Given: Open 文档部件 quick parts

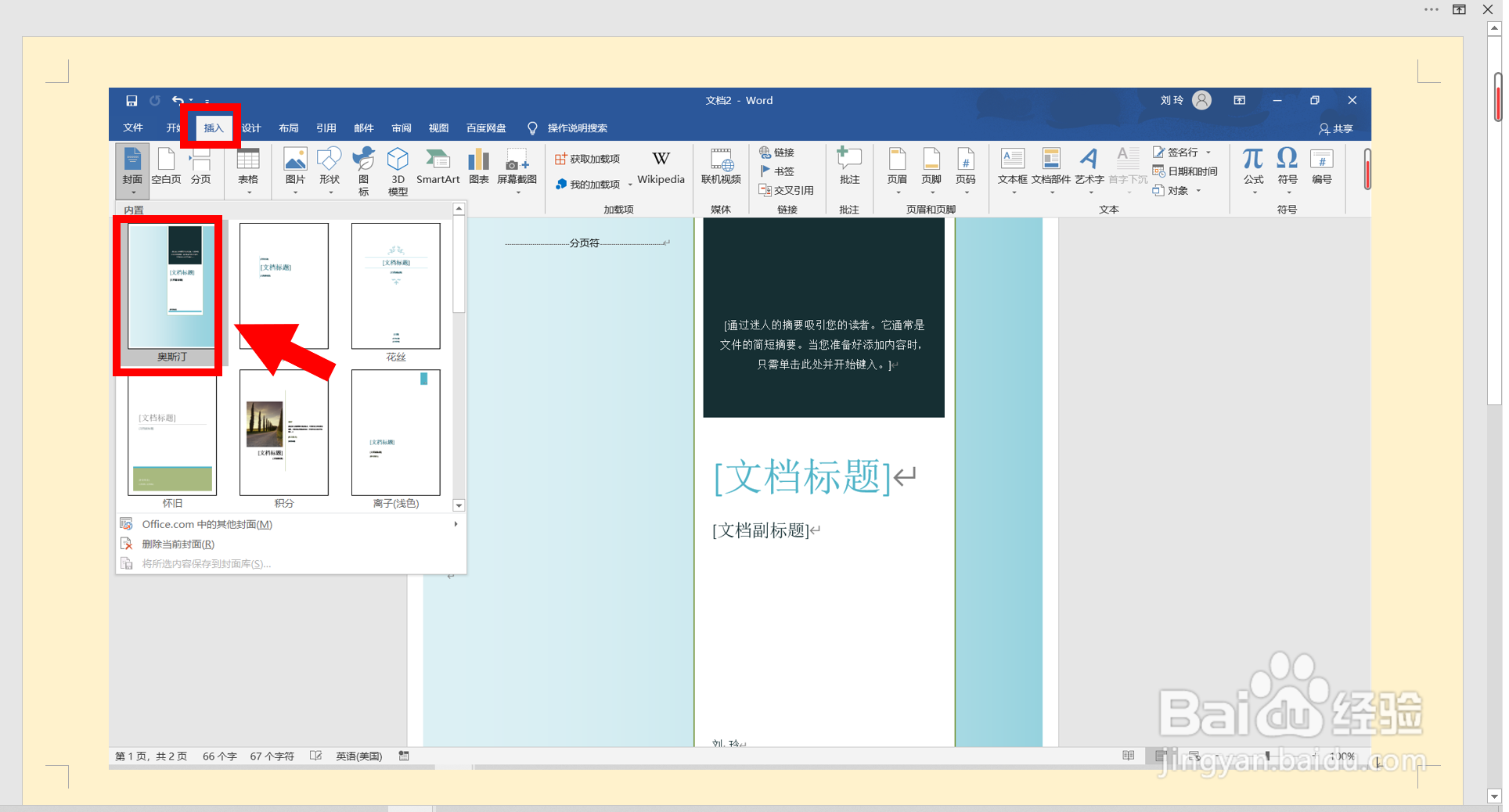Looking at the screenshot, I should click(1050, 170).
